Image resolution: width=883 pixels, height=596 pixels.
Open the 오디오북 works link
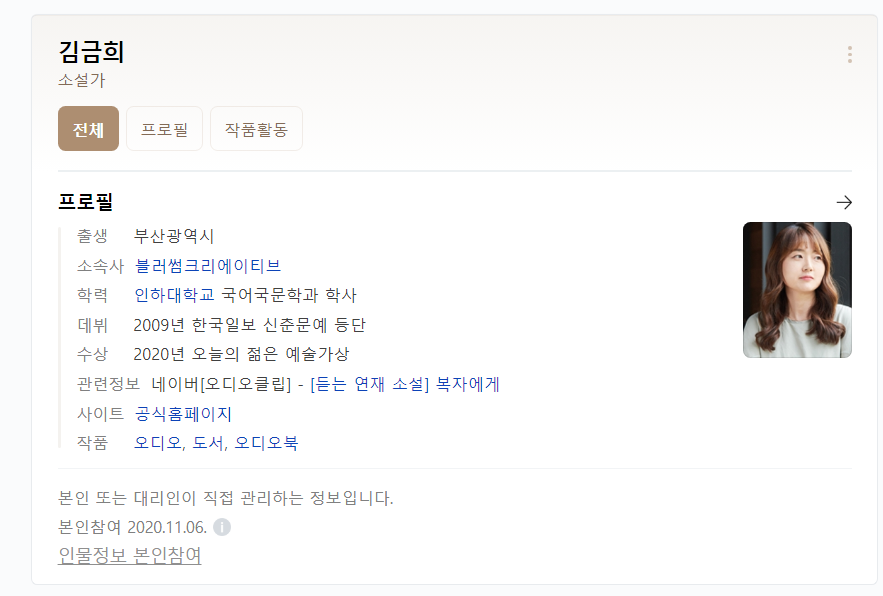point(266,443)
